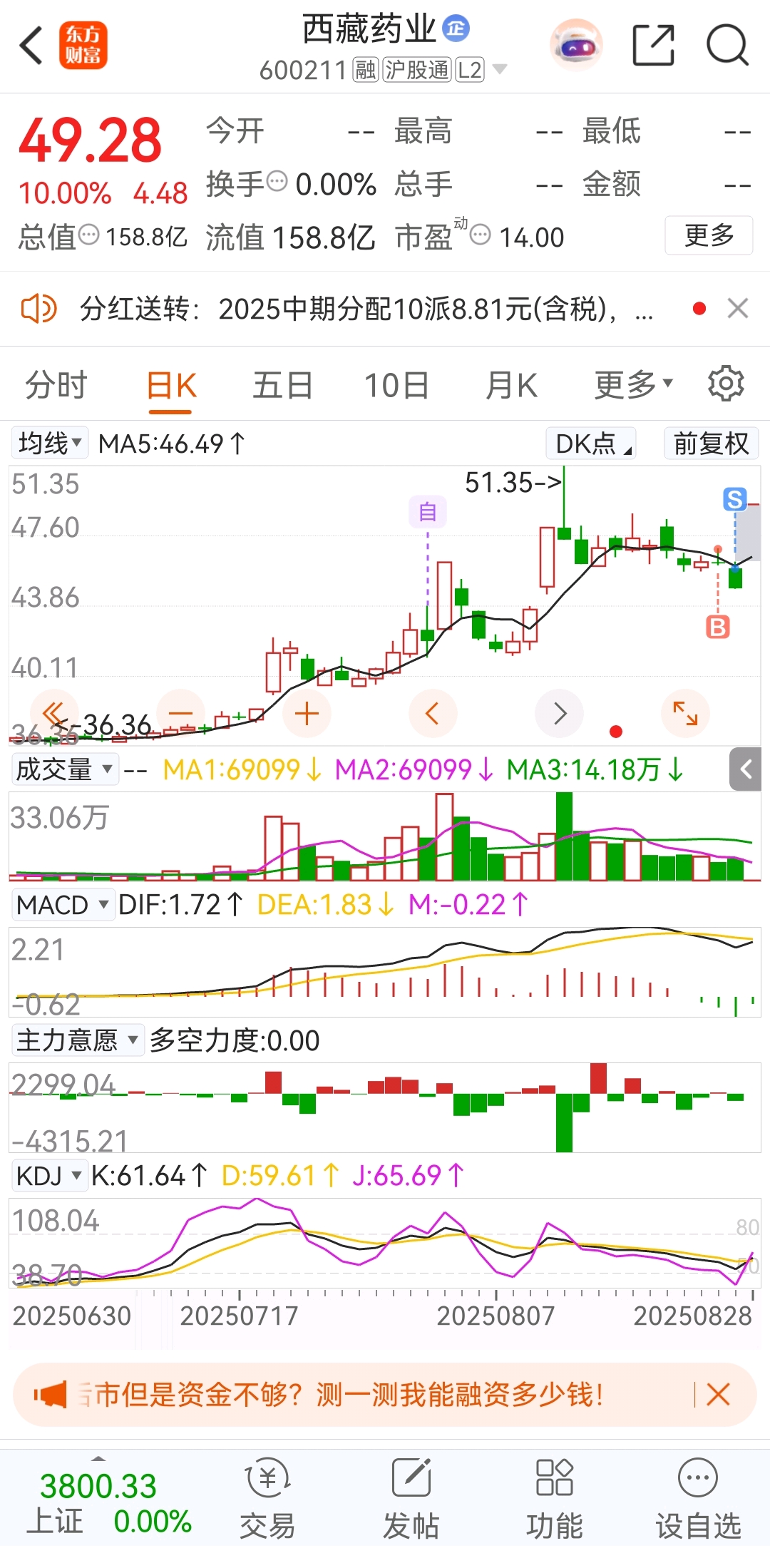Tap the 换手 info smiley icon
Viewport: 770px width, 1568px height.
[x=277, y=180]
